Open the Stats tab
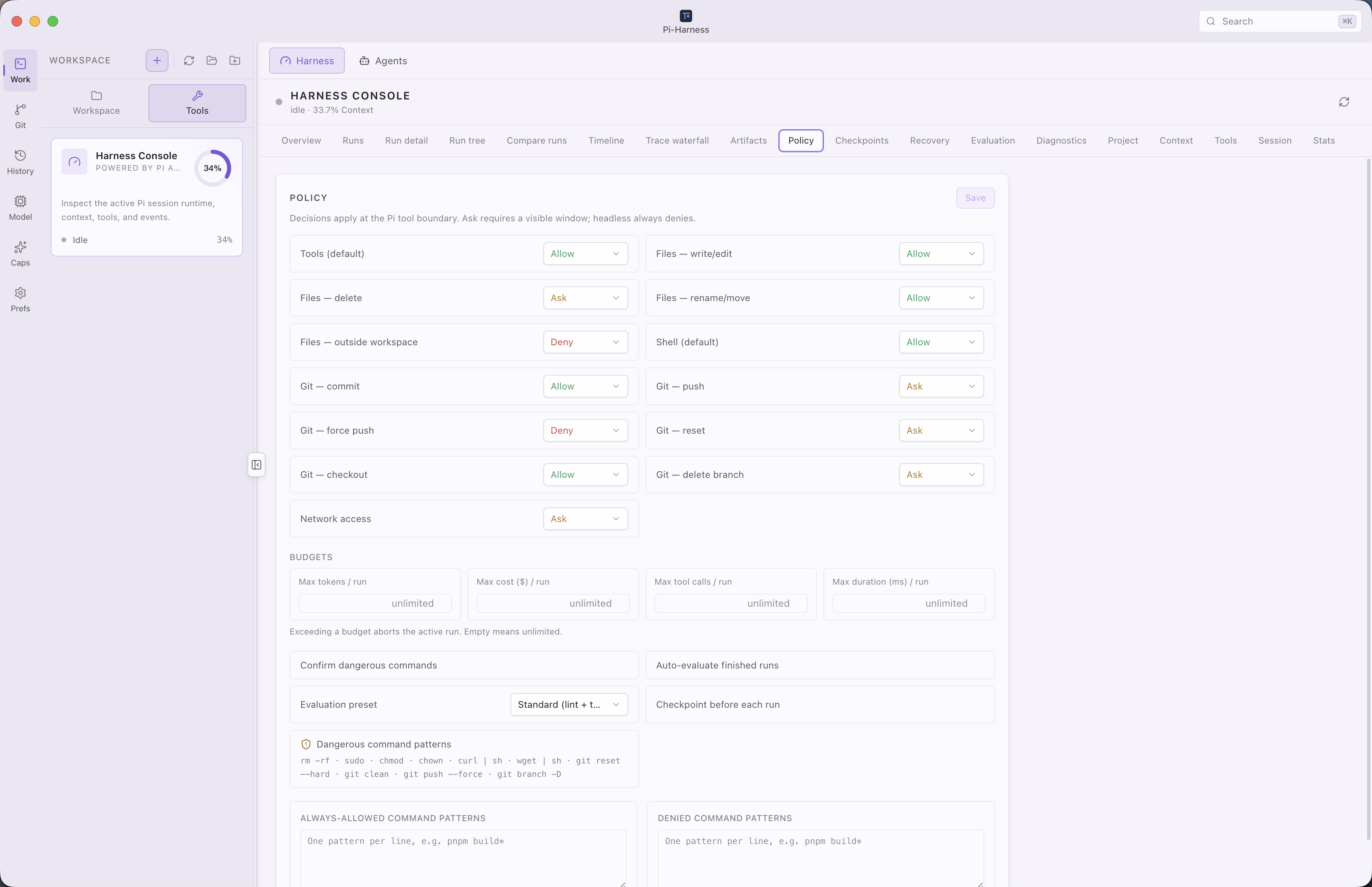Viewport: 1372px width, 887px height. click(x=1324, y=141)
